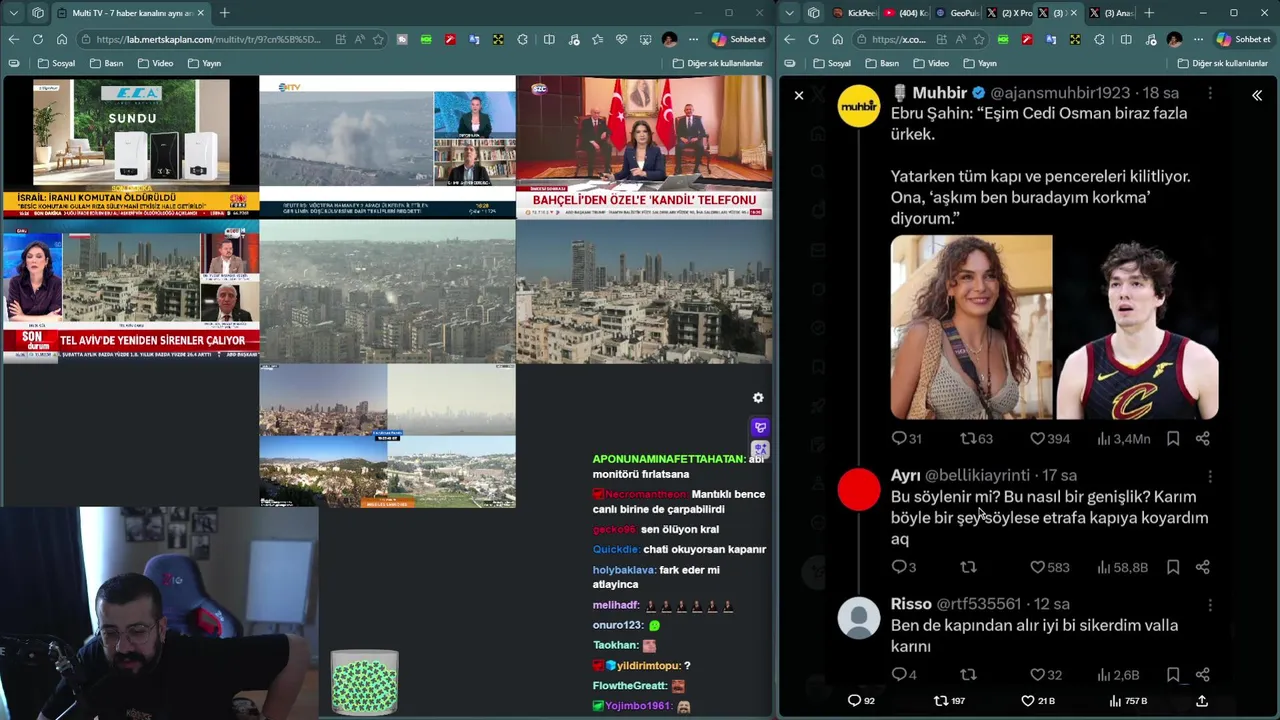Go to home page in right browser window
Image resolution: width=1280 pixels, height=720 pixels.
[837, 39]
